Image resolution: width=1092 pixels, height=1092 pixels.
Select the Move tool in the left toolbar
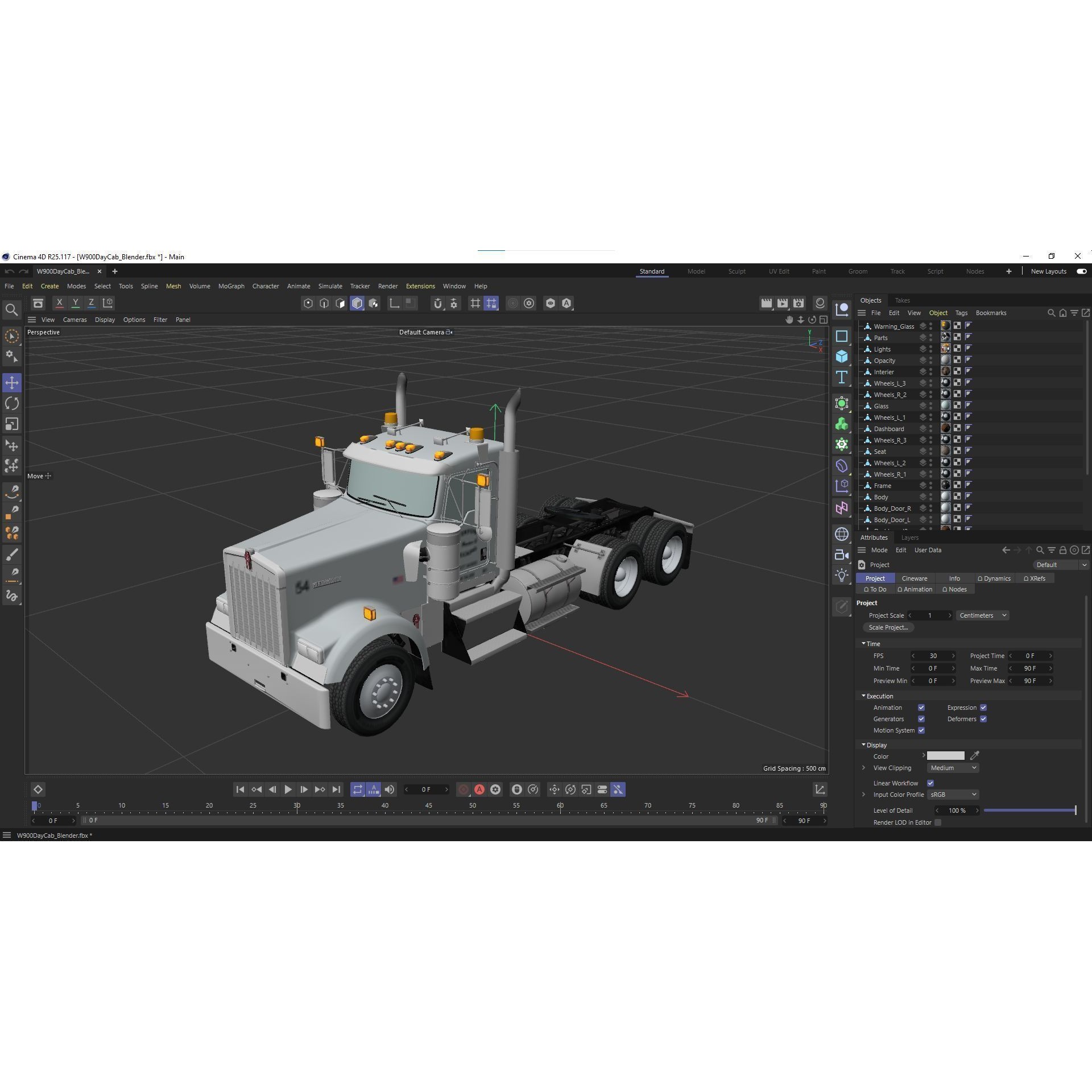12,383
